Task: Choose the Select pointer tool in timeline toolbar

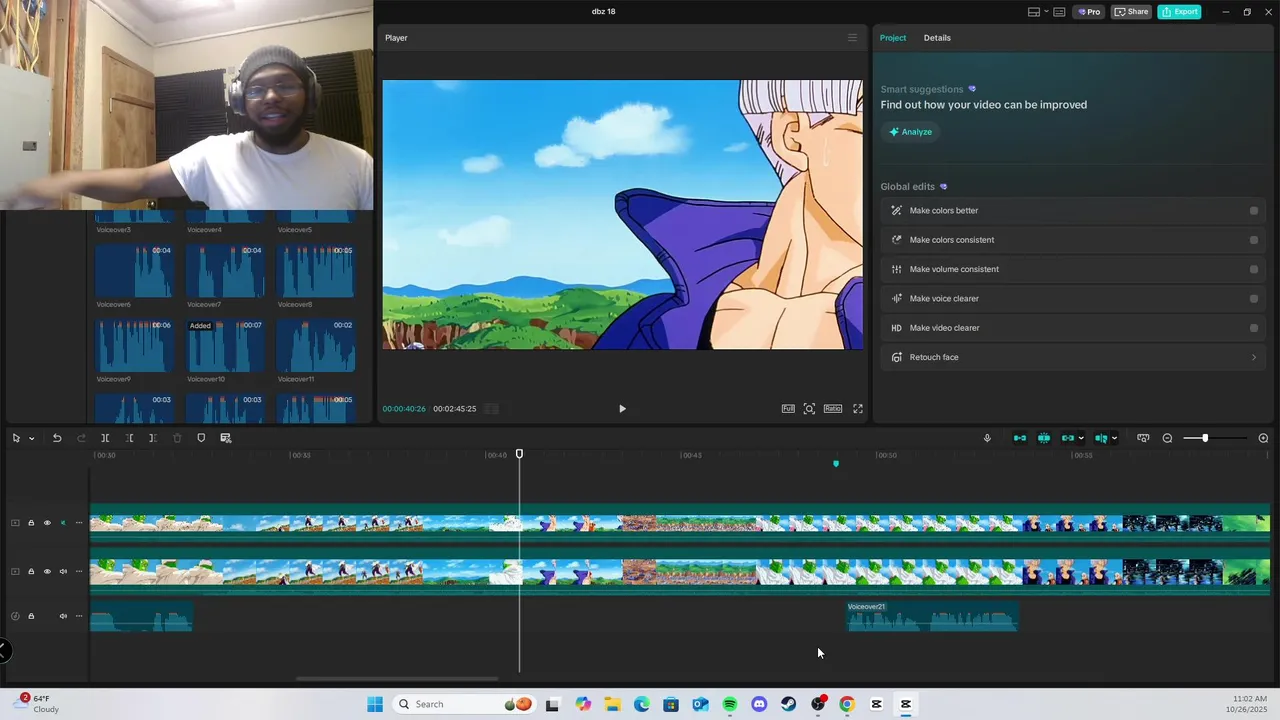Action: coord(16,438)
